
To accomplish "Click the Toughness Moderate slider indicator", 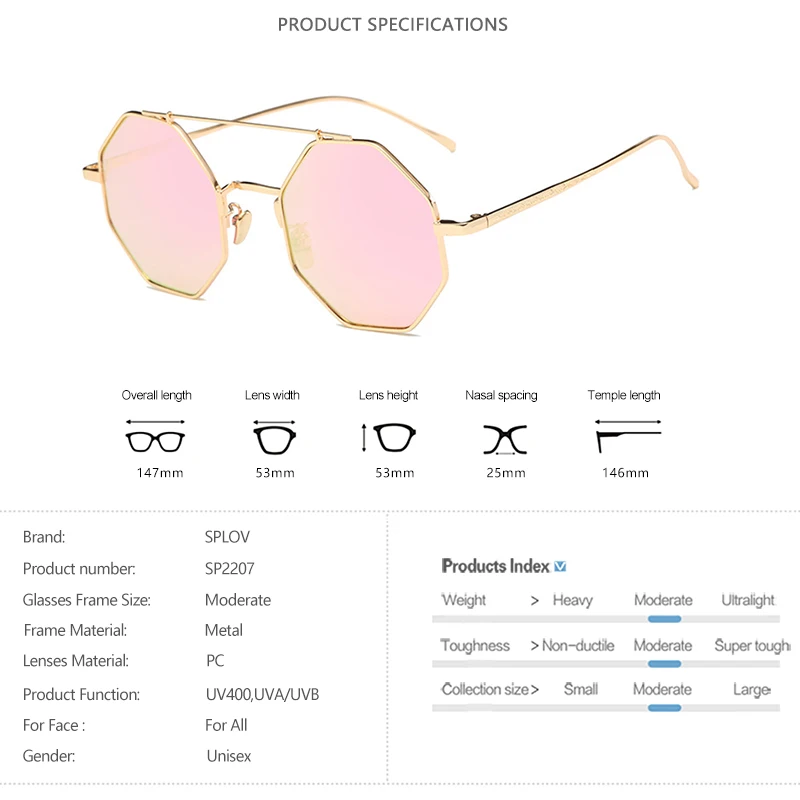I will pos(663,663).
